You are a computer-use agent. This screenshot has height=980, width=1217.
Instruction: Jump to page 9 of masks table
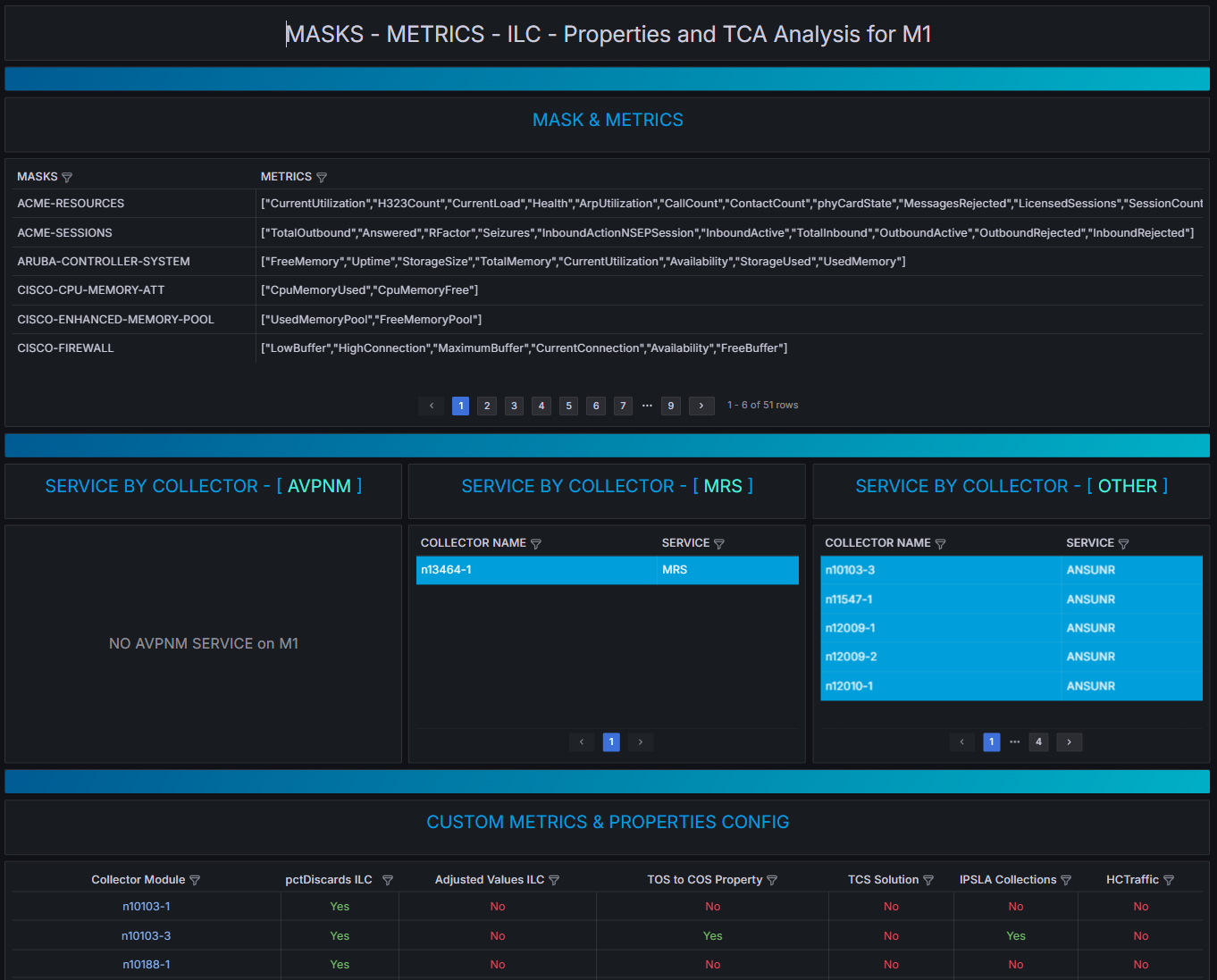point(671,406)
